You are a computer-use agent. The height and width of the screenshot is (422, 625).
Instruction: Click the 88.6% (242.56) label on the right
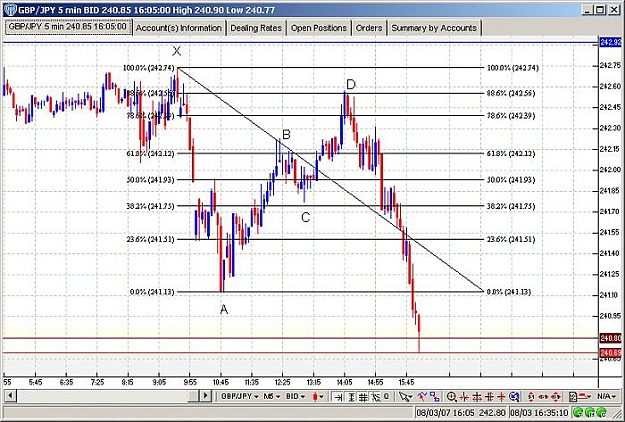(511, 93)
